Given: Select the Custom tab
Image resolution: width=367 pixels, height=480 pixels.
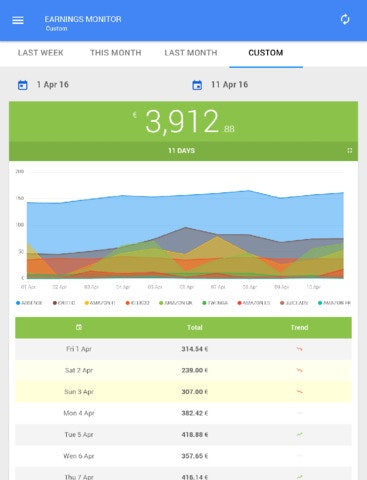Looking at the screenshot, I should tap(266, 53).
